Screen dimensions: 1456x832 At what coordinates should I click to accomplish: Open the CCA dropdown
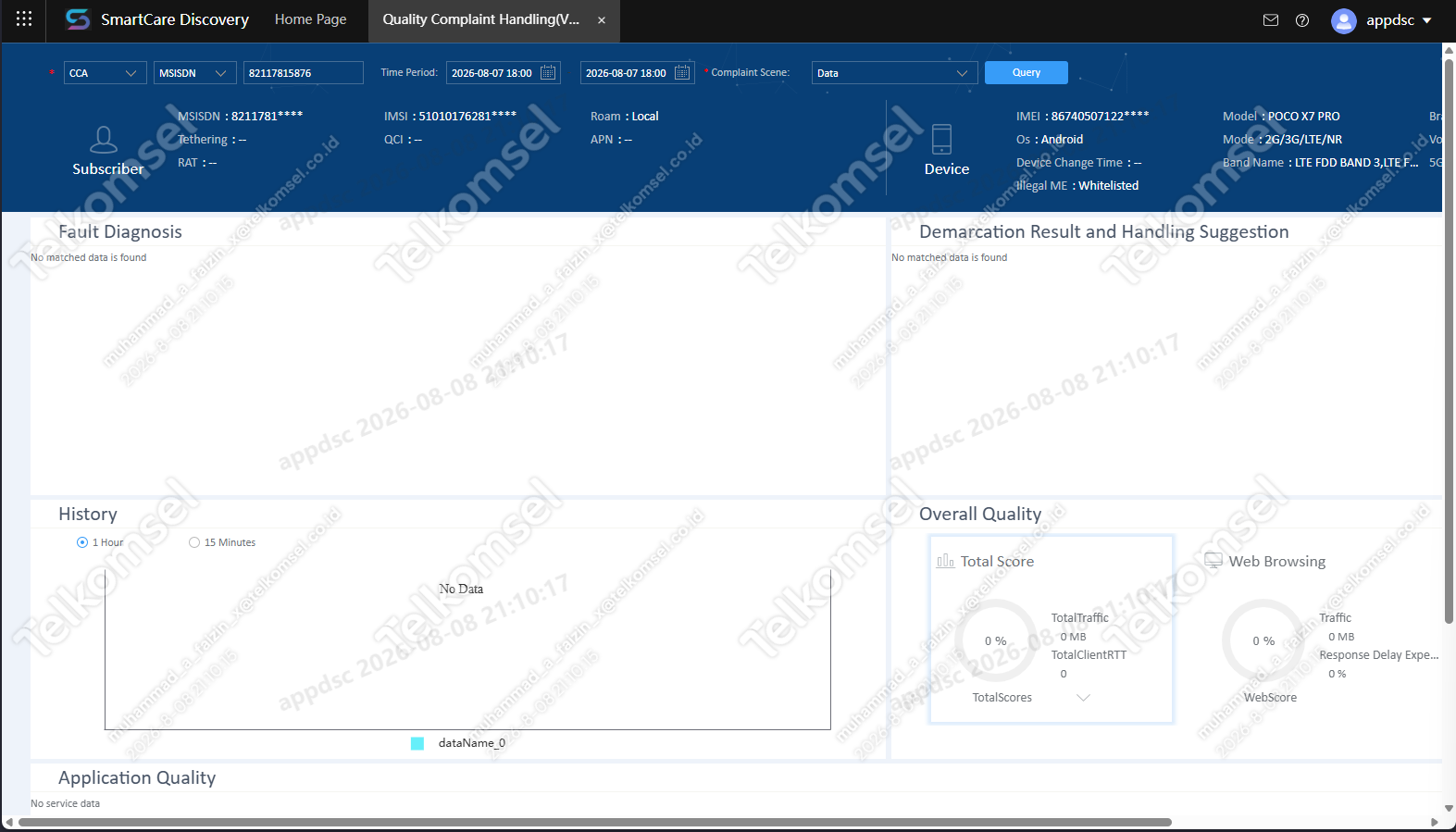point(106,73)
